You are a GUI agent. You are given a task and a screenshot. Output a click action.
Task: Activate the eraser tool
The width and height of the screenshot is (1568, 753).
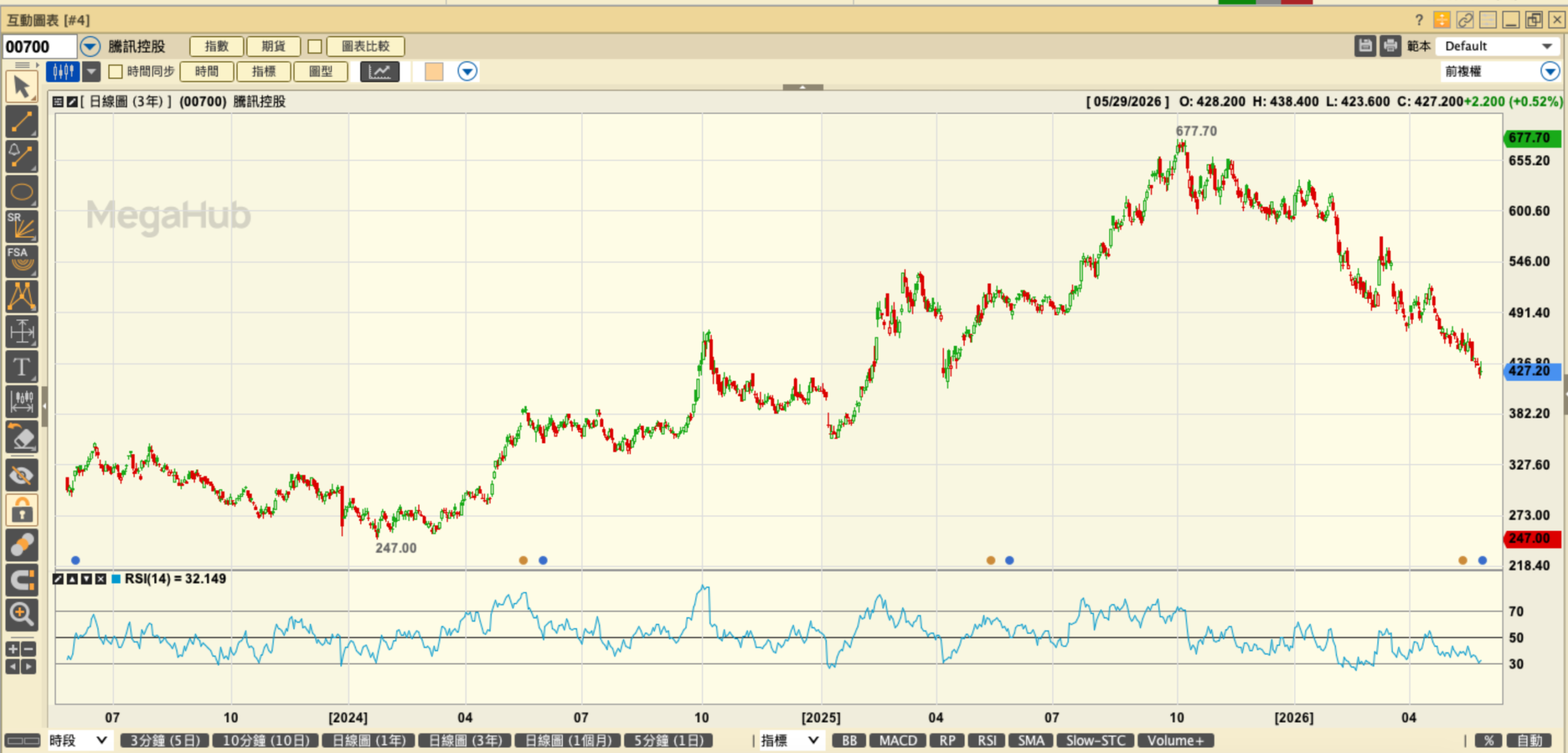pyautogui.click(x=22, y=438)
